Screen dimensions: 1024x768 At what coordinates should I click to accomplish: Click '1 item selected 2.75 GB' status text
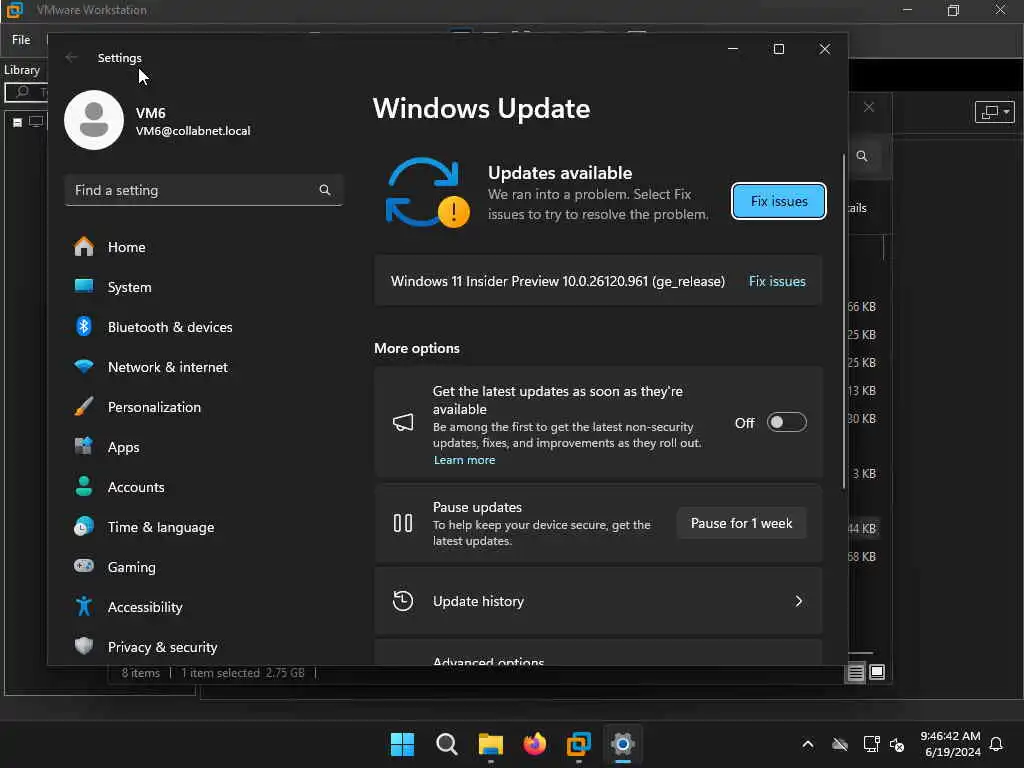coord(243,673)
